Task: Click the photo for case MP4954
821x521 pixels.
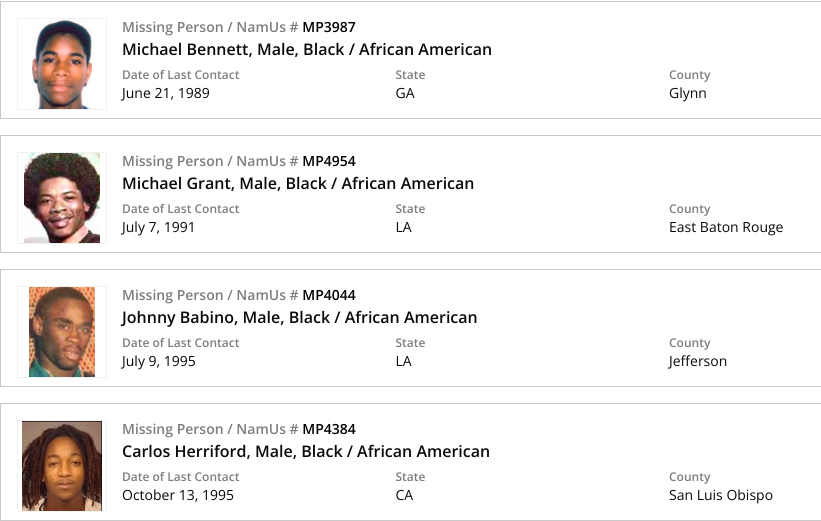Action: (x=62, y=198)
